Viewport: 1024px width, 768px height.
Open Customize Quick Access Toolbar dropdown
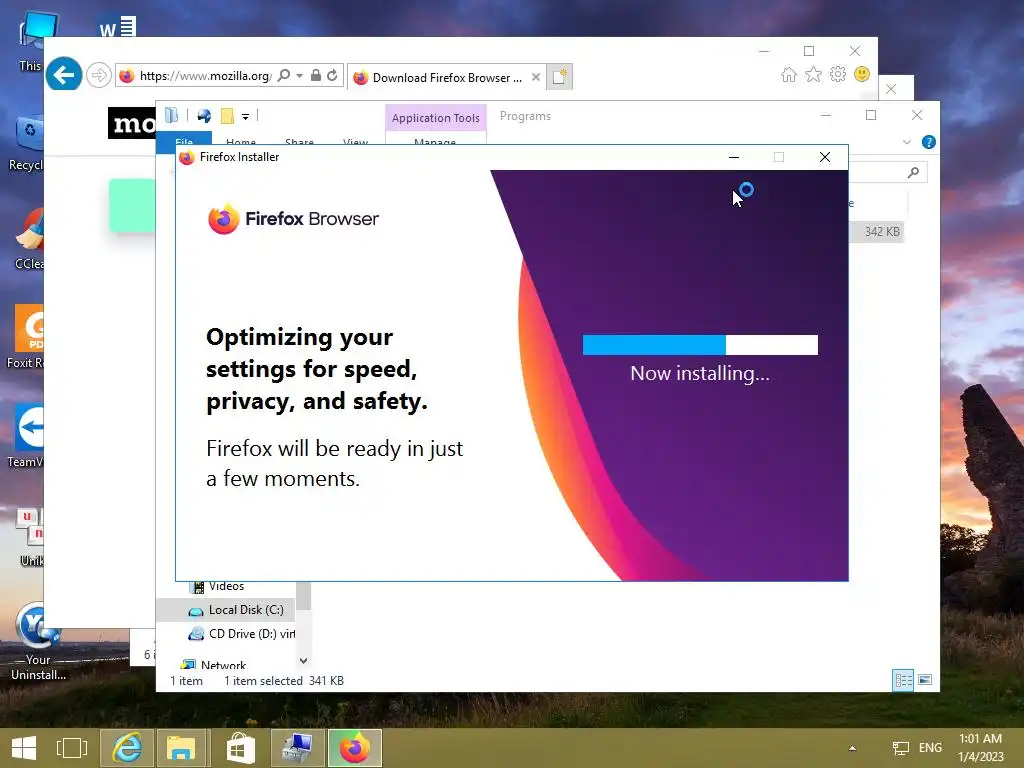coord(246,117)
